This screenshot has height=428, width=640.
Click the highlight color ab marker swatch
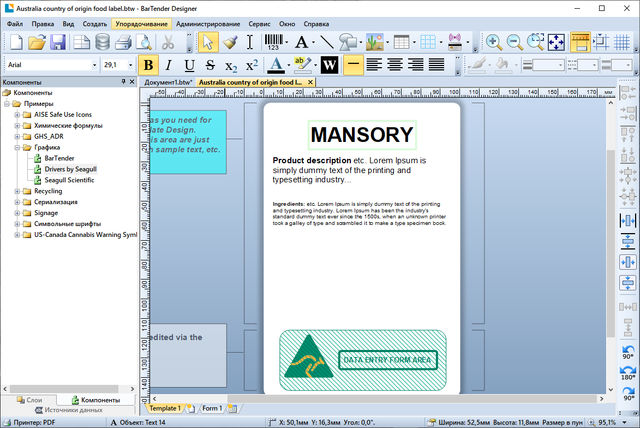click(302, 65)
